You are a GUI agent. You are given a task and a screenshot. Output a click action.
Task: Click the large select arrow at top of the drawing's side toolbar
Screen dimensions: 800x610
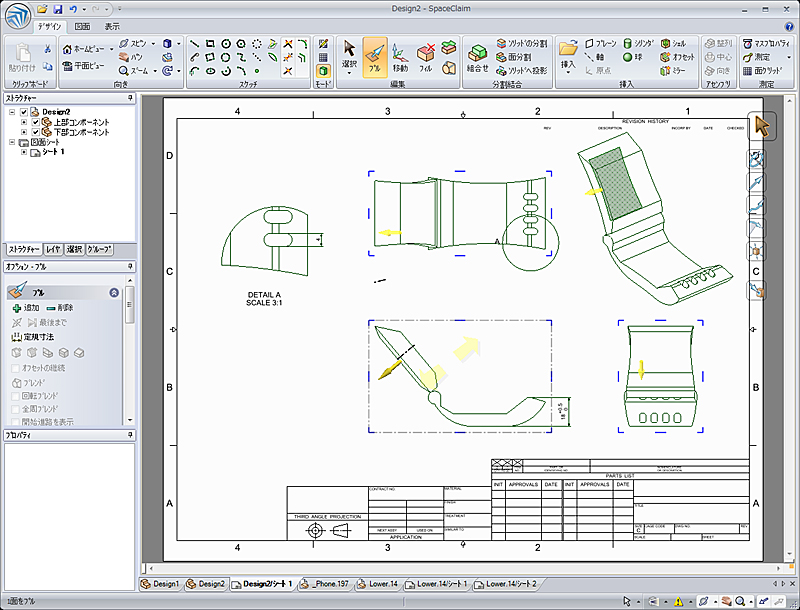pos(761,127)
